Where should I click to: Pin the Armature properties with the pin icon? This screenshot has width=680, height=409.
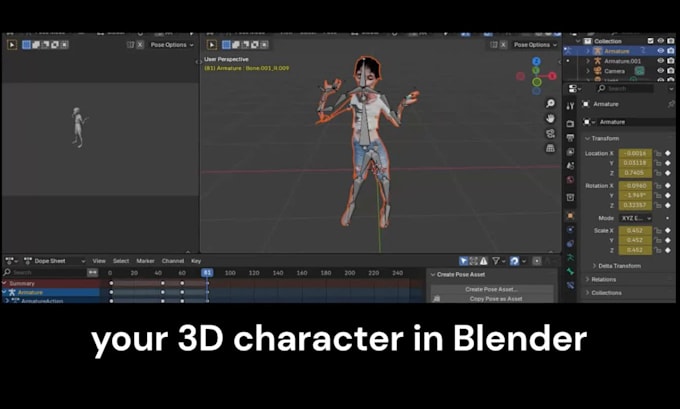671,104
